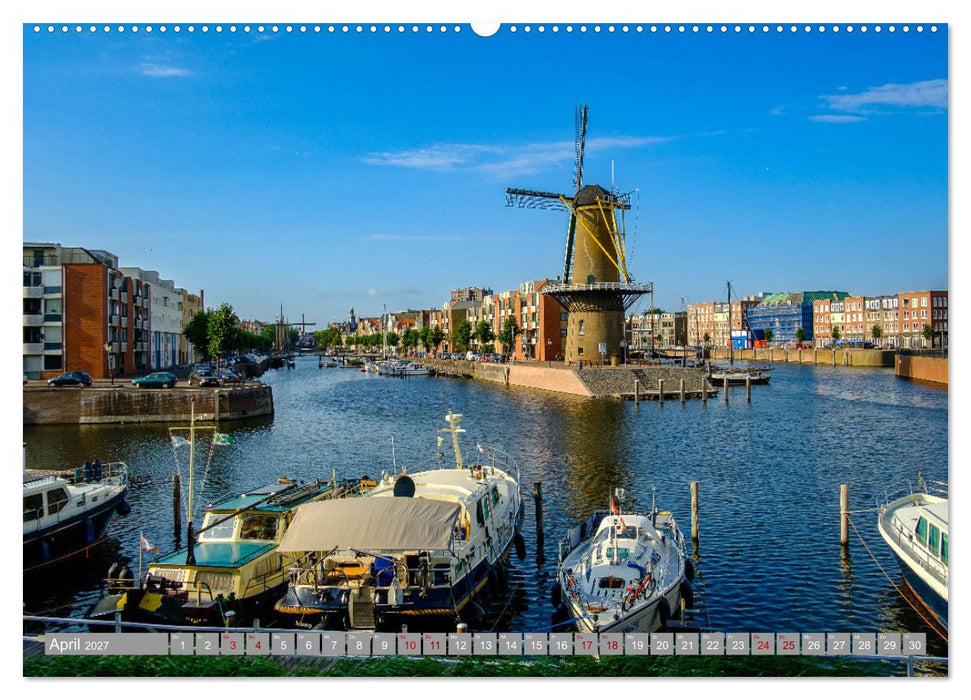Pick the red-highlighted date 4

[258, 644]
